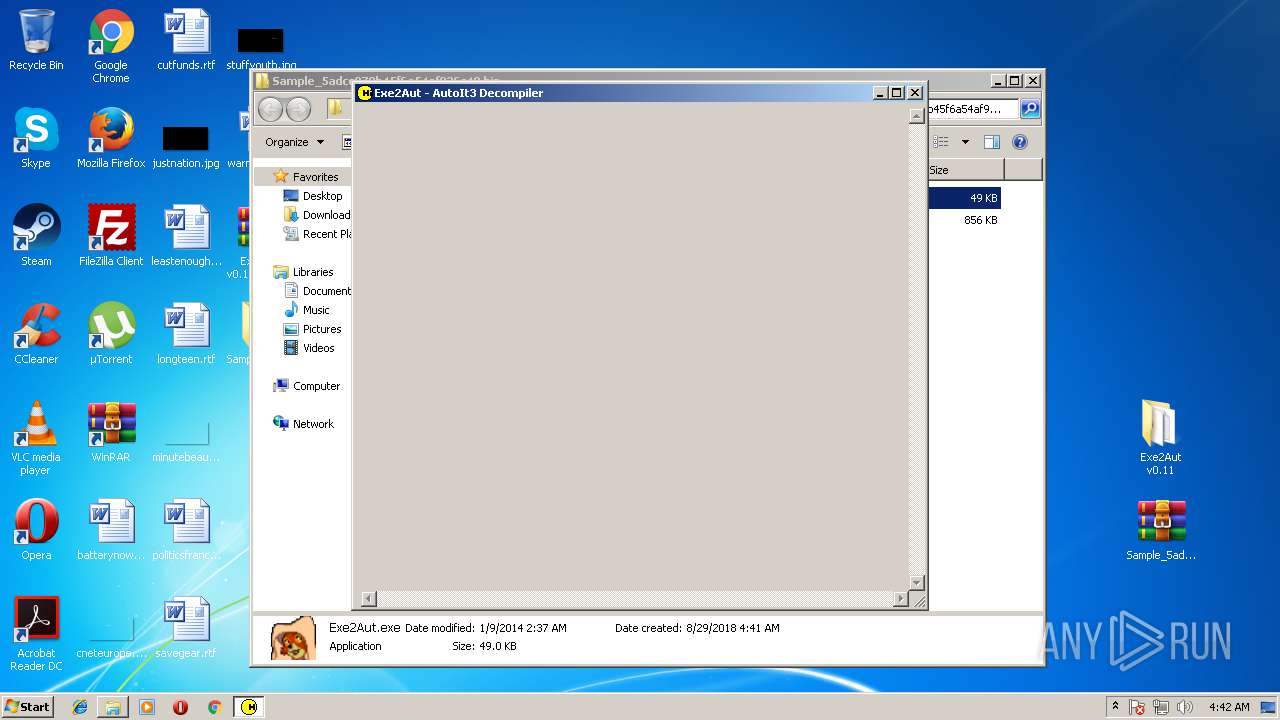Viewport: 1280px width, 720px height.
Task: Open Libraries in navigation pane
Action: tap(313, 272)
